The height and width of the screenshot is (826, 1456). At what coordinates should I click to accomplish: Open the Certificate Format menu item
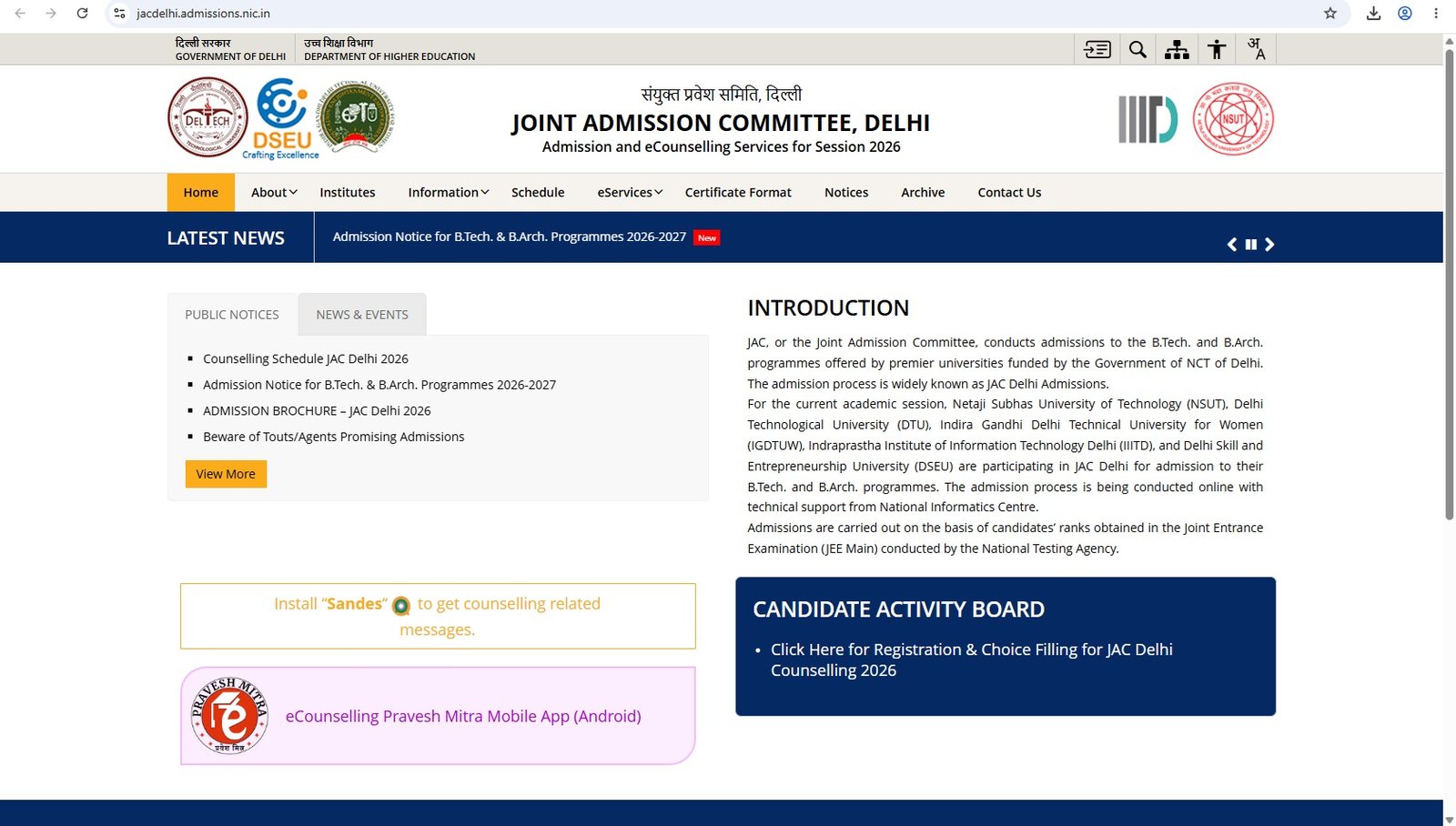click(x=738, y=192)
